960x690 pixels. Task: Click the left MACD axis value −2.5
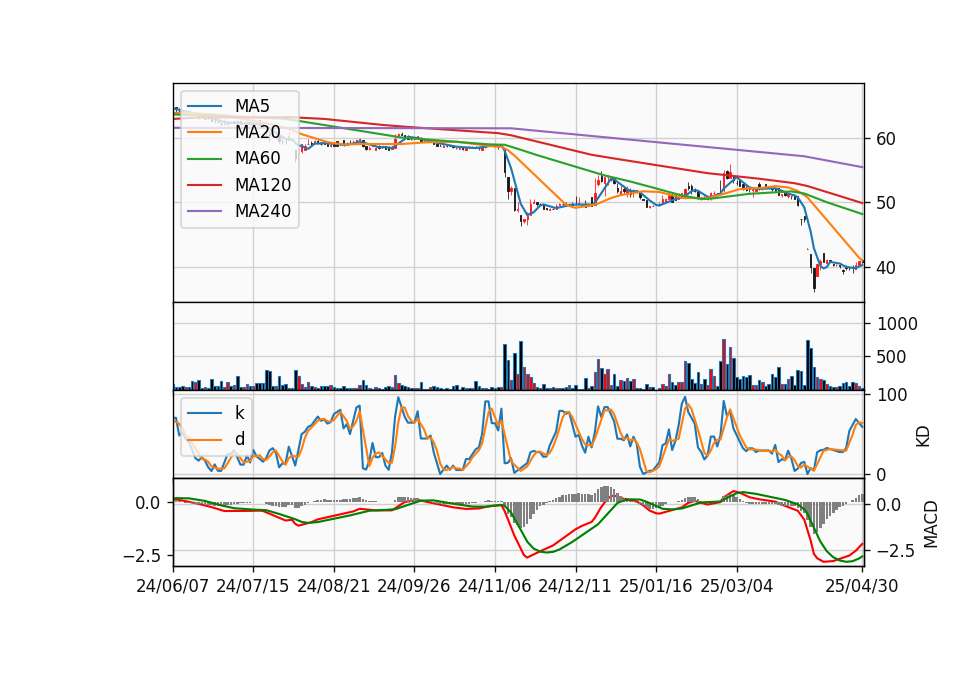pyautogui.click(x=142, y=556)
